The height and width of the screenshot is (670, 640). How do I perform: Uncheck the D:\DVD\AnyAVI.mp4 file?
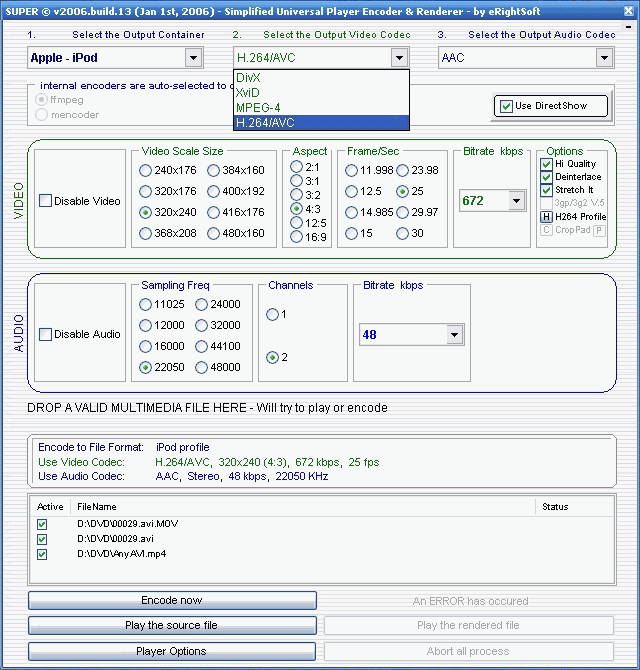coord(42,555)
